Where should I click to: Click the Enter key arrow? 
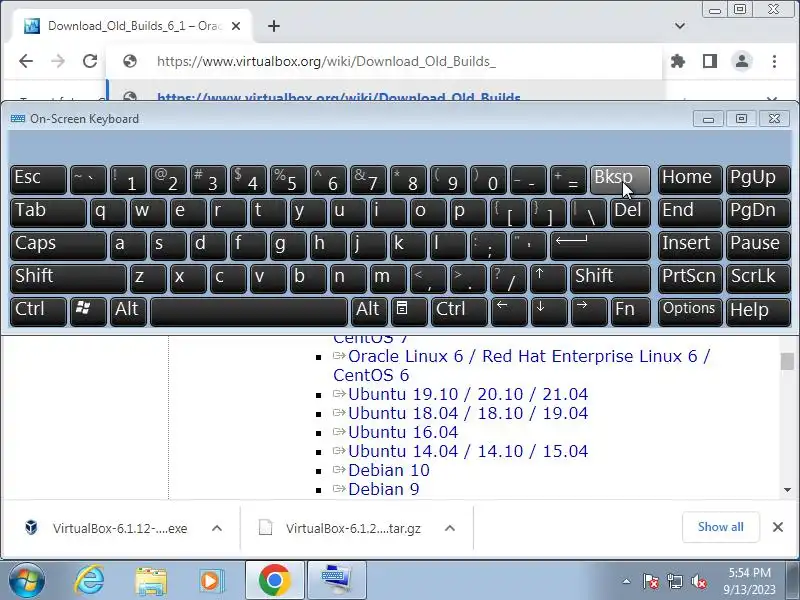[x=600, y=245]
